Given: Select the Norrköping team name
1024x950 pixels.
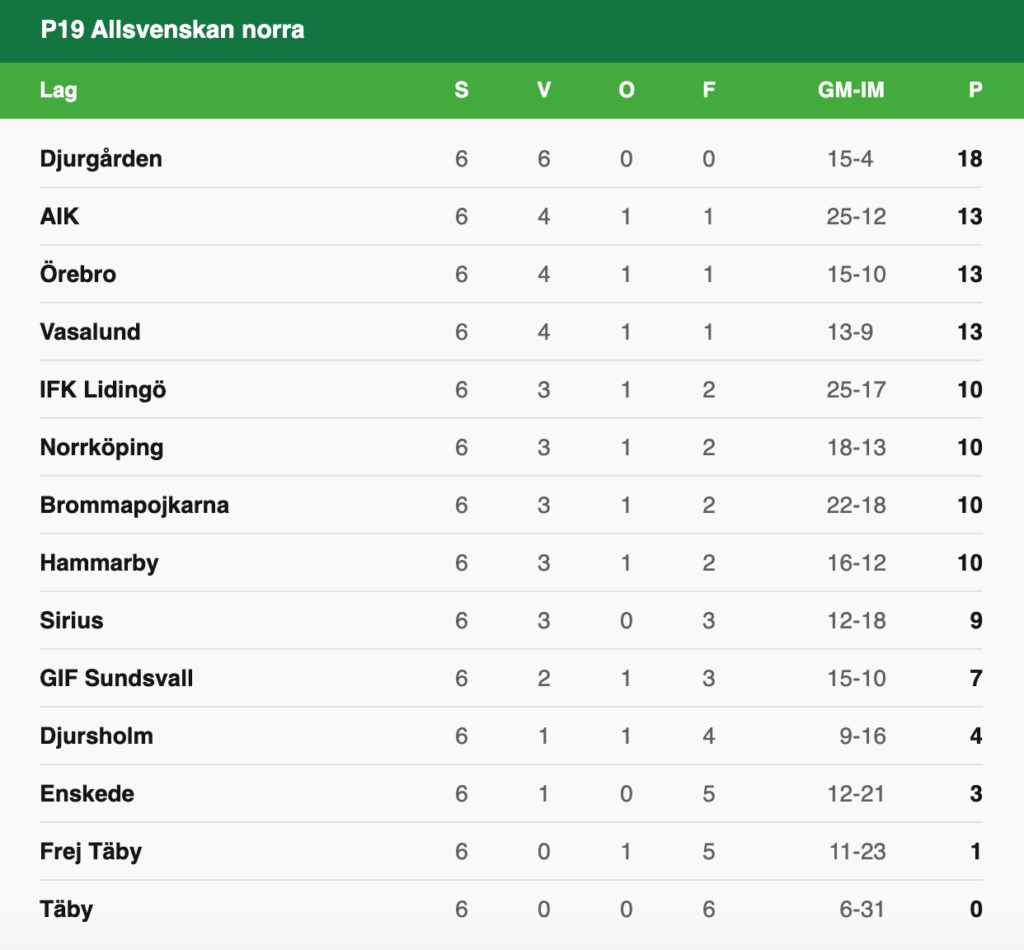Looking at the screenshot, I should [x=101, y=448].
